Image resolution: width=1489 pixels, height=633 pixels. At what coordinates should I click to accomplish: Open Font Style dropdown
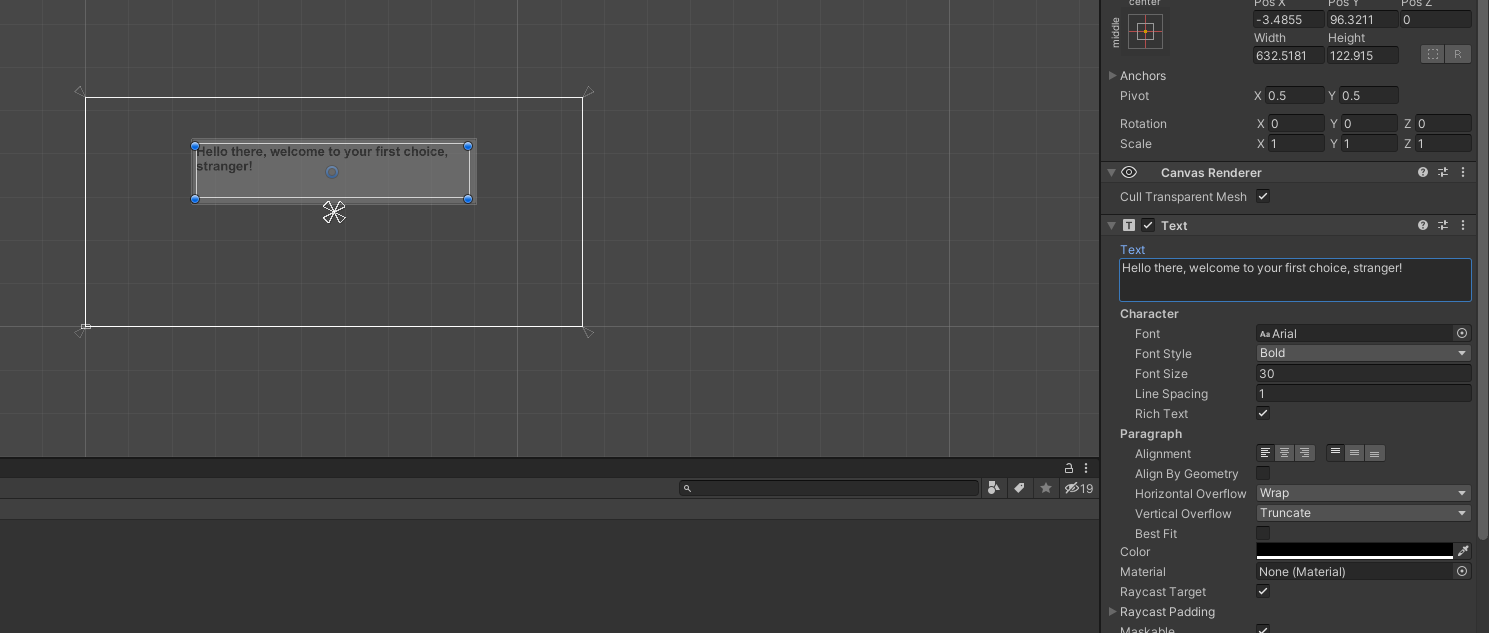pos(1363,353)
